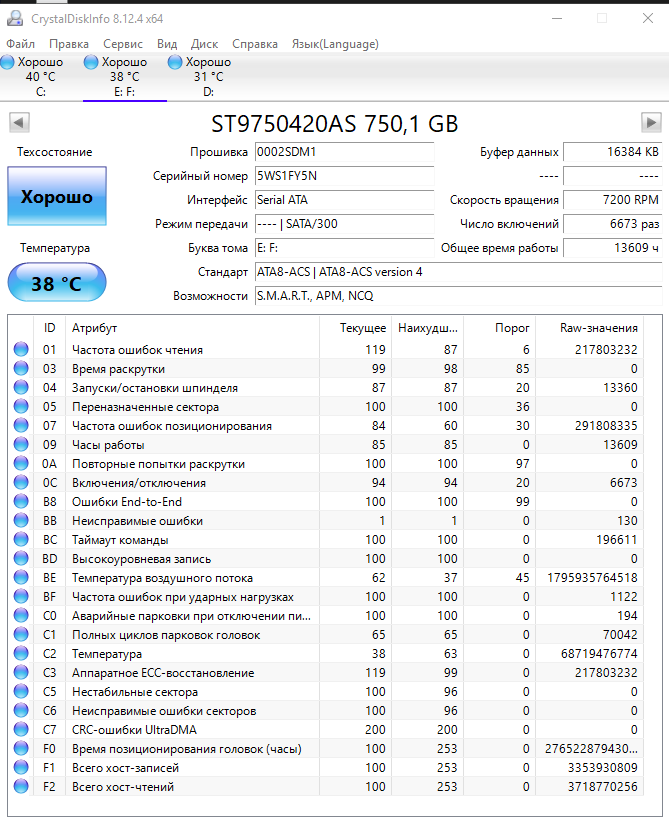
Task: Click the Интерфейс field Serial ATA
Action: [344, 200]
